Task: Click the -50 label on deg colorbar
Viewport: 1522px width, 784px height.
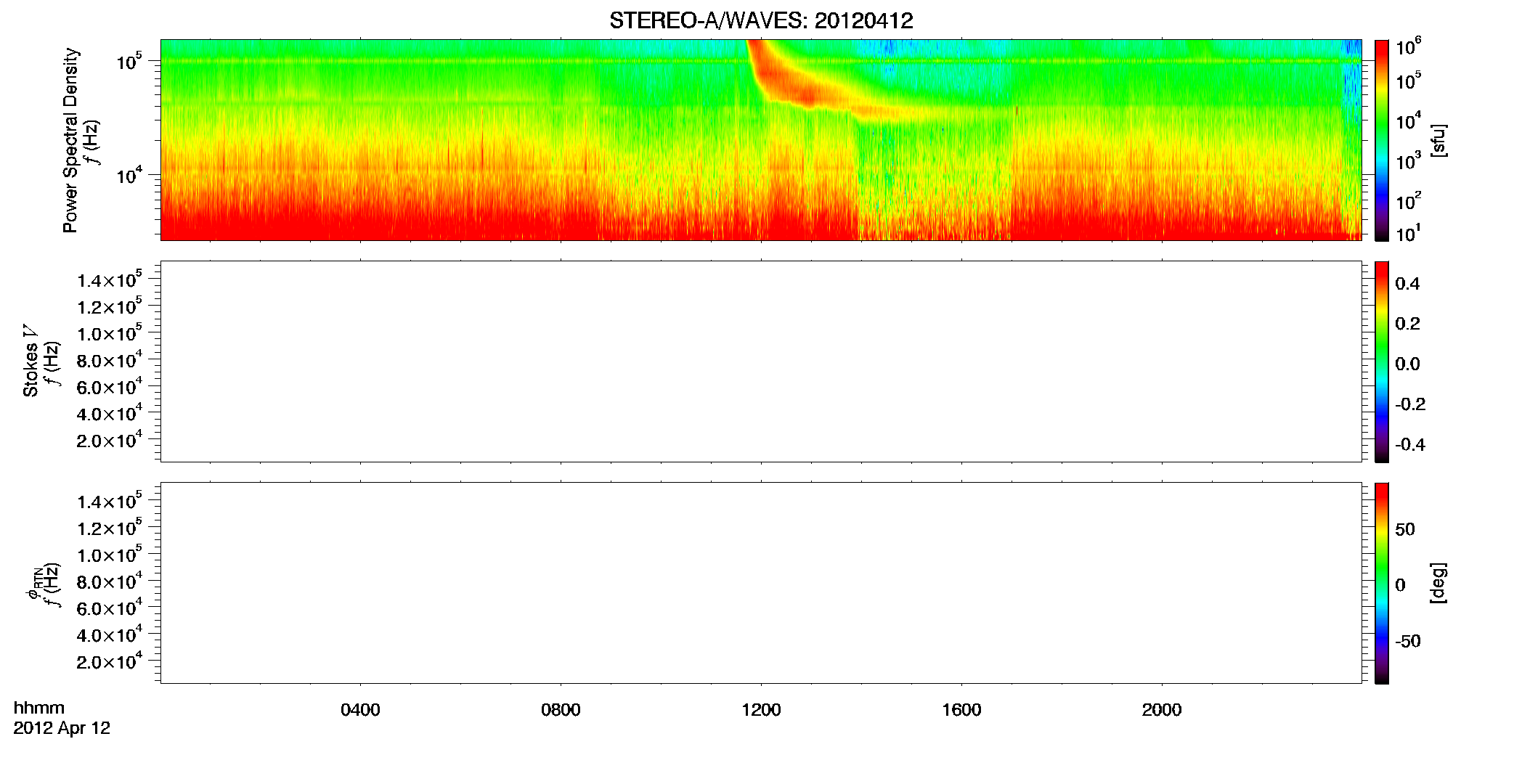Action: point(1408,641)
